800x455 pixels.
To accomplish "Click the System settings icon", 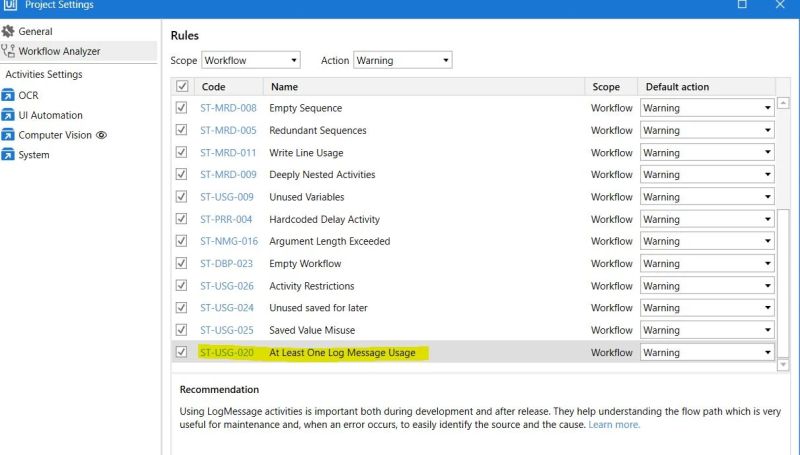I will coord(8,155).
